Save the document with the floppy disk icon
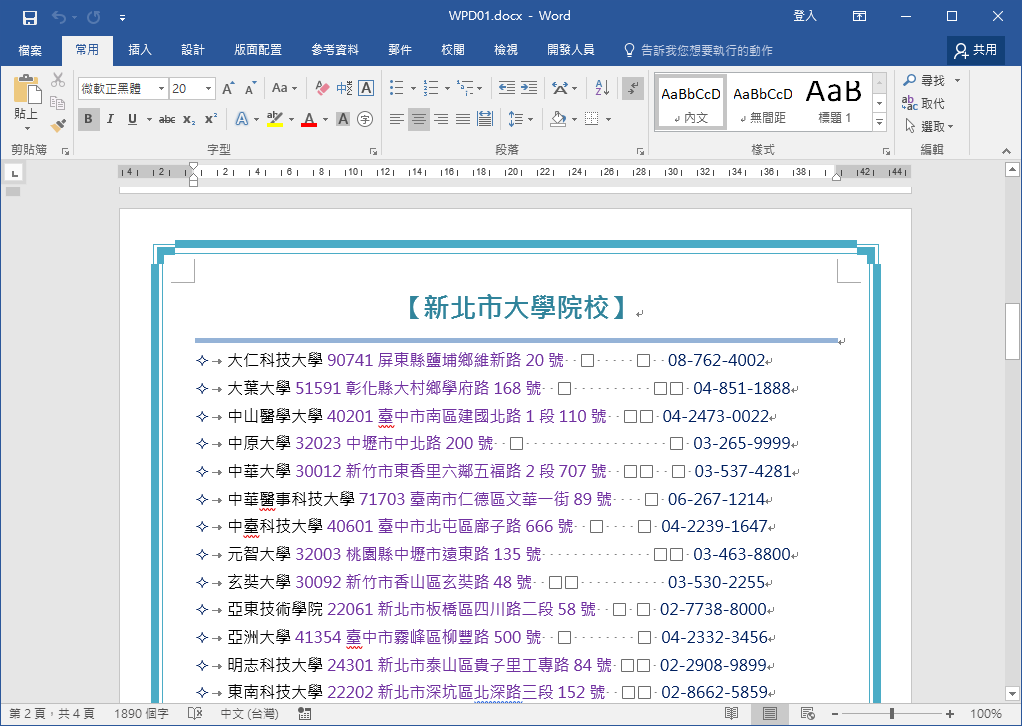The image size is (1022, 726). [x=30, y=18]
